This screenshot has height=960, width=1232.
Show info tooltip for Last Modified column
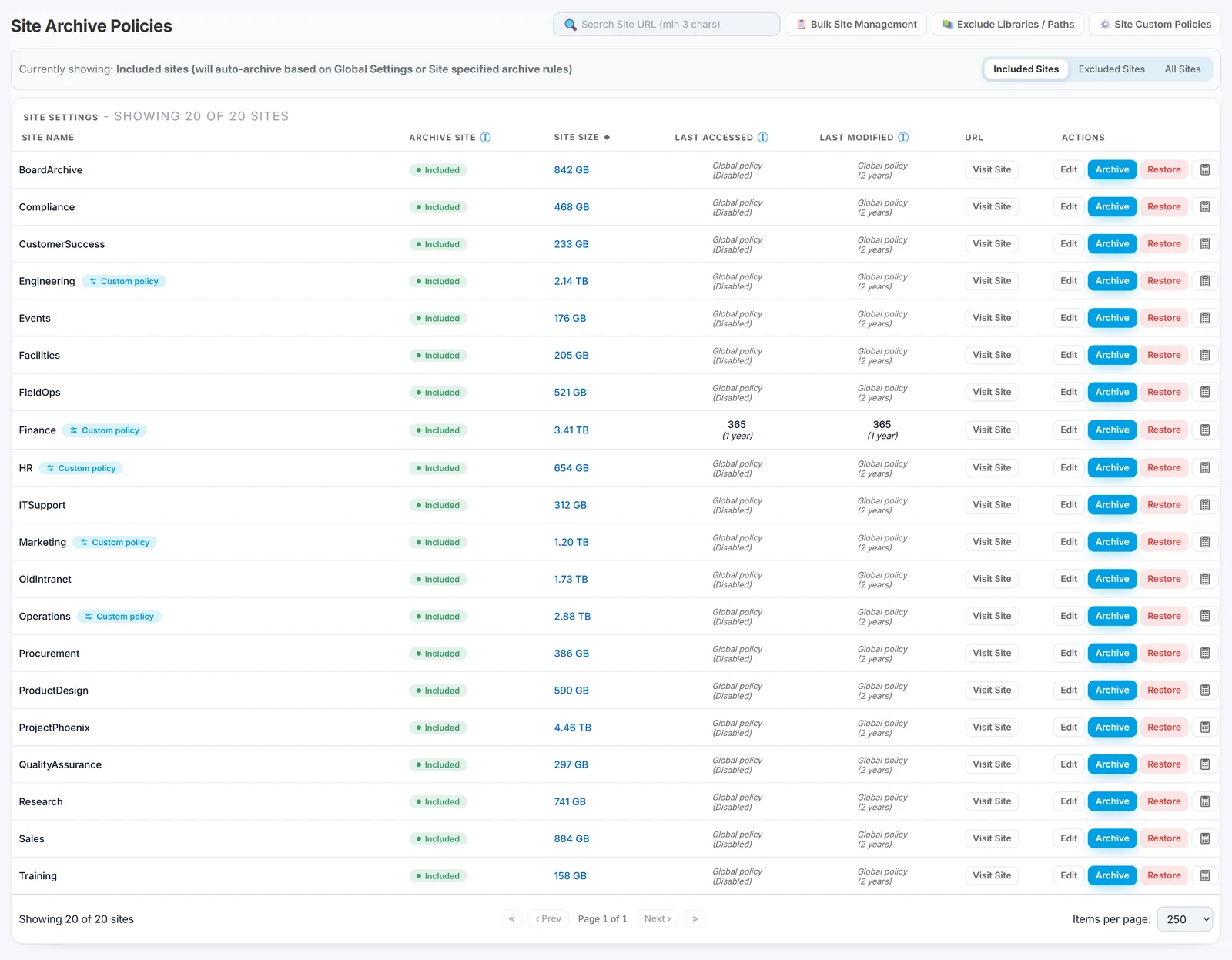[x=903, y=137]
